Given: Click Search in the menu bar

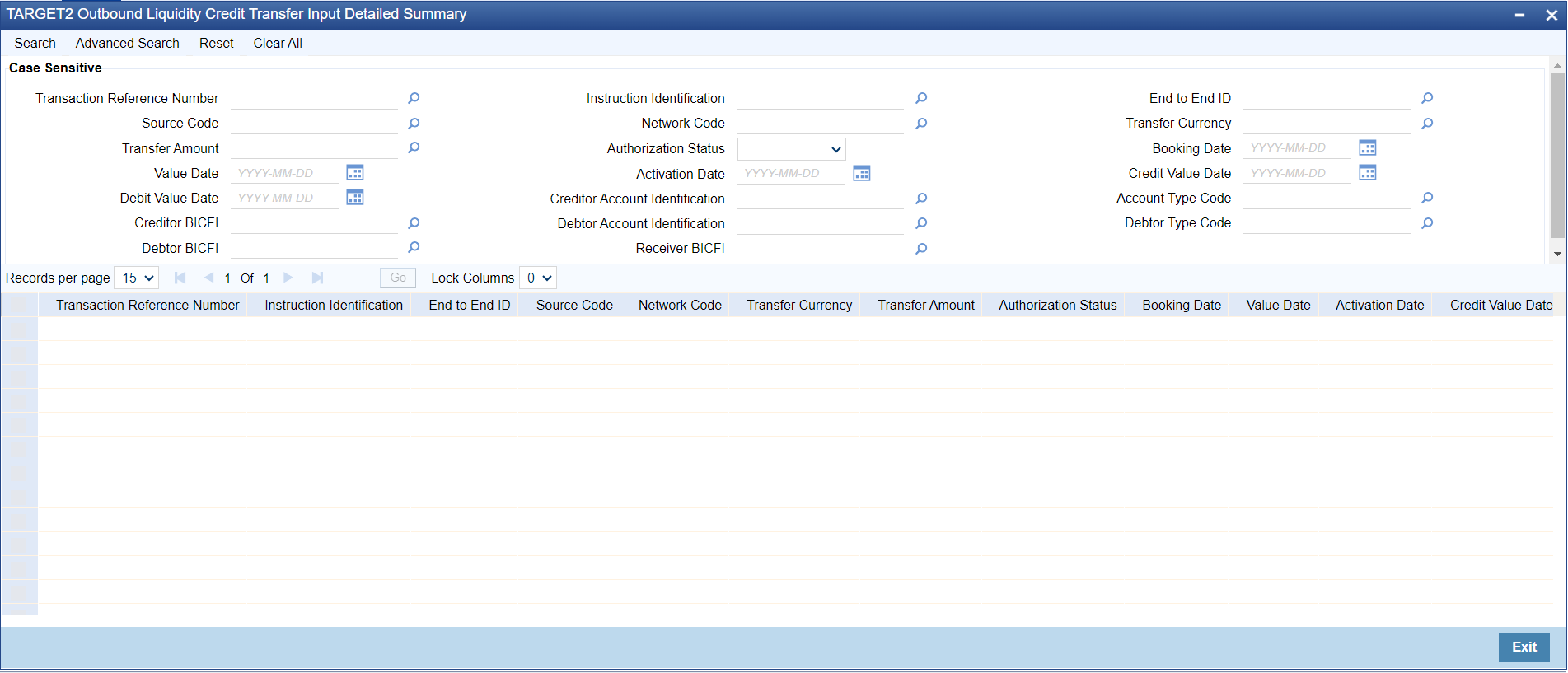Looking at the screenshot, I should pyautogui.click(x=35, y=43).
